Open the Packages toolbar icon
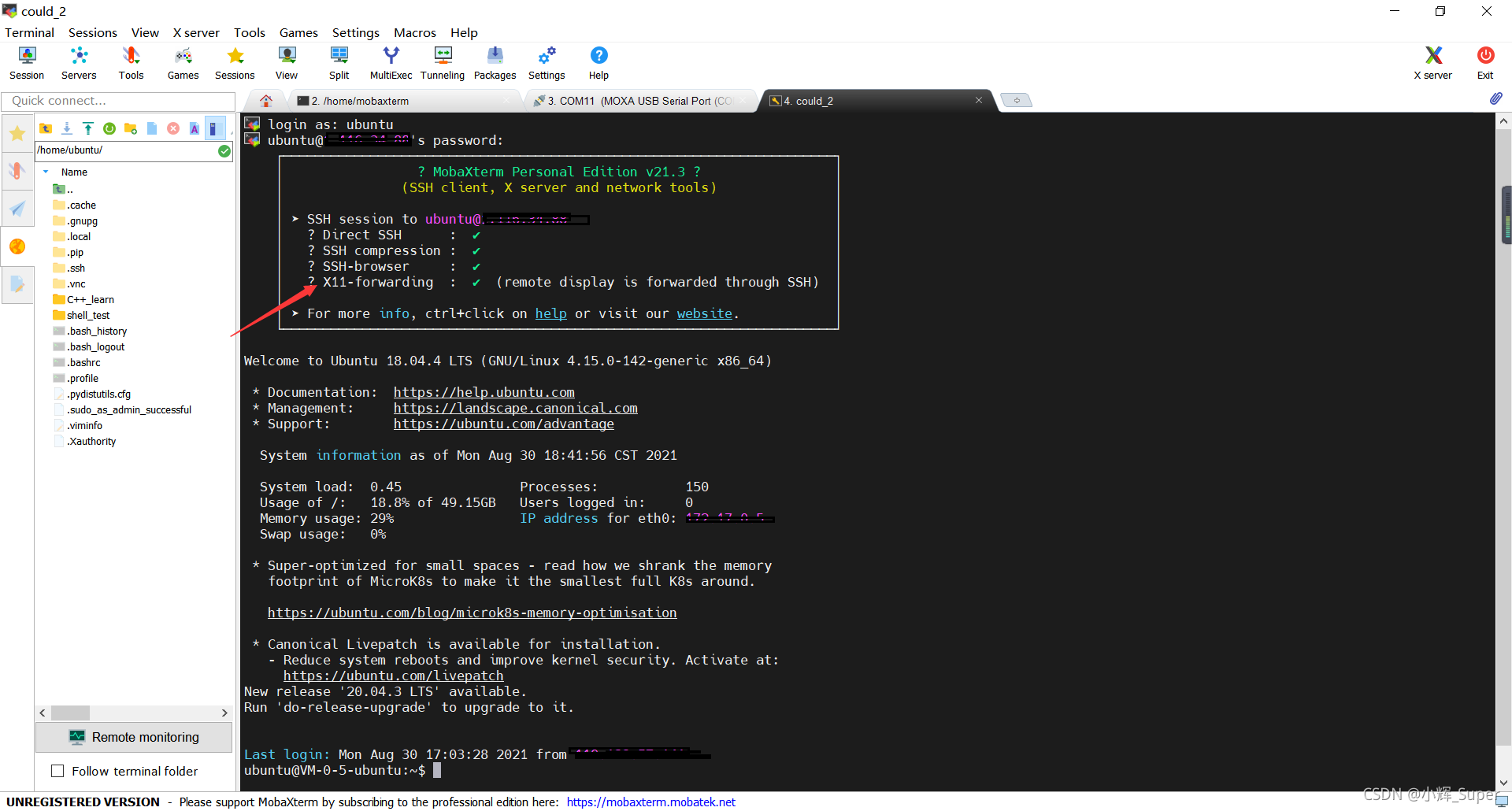The image size is (1512, 811). [495, 63]
